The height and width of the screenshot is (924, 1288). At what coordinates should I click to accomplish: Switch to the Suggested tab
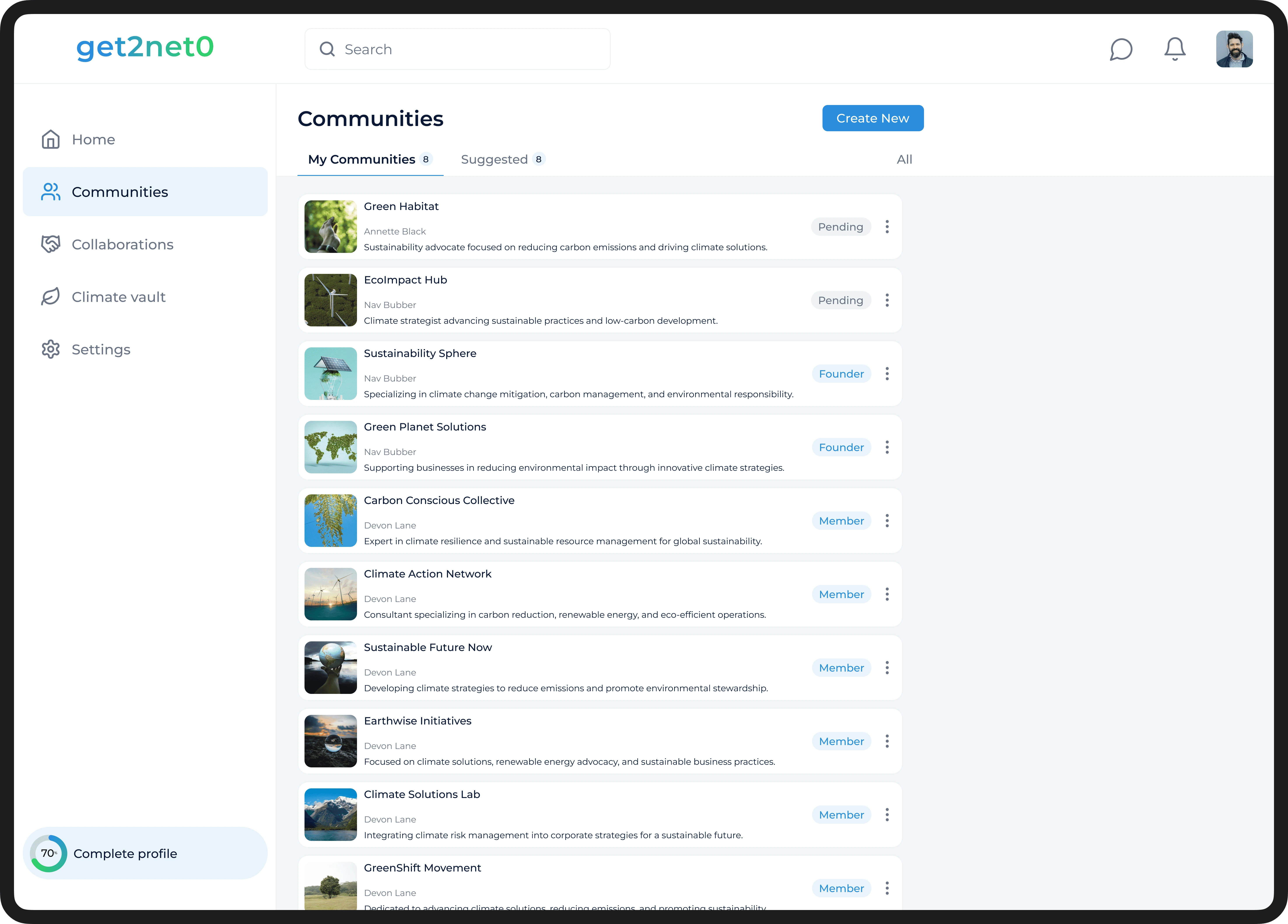pos(503,160)
